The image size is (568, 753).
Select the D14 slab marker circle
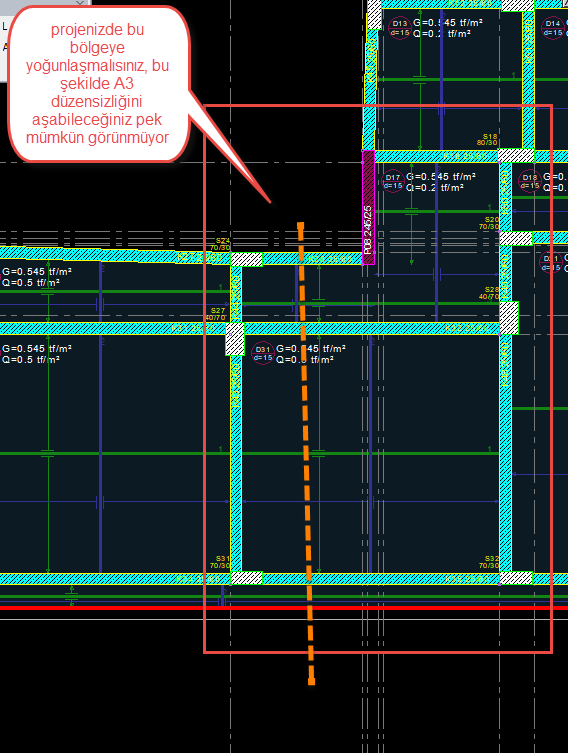pyautogui.click(x=553, y=28)
